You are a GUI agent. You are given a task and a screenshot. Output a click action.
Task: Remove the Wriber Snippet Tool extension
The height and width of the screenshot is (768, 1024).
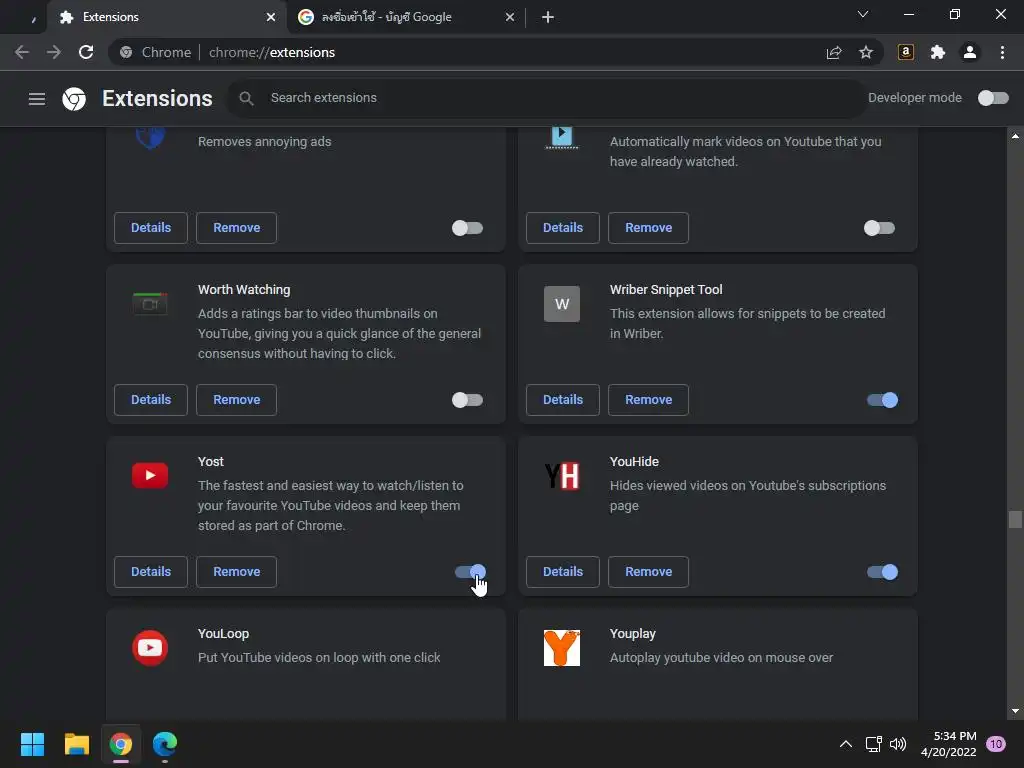(x=648, y=400)
